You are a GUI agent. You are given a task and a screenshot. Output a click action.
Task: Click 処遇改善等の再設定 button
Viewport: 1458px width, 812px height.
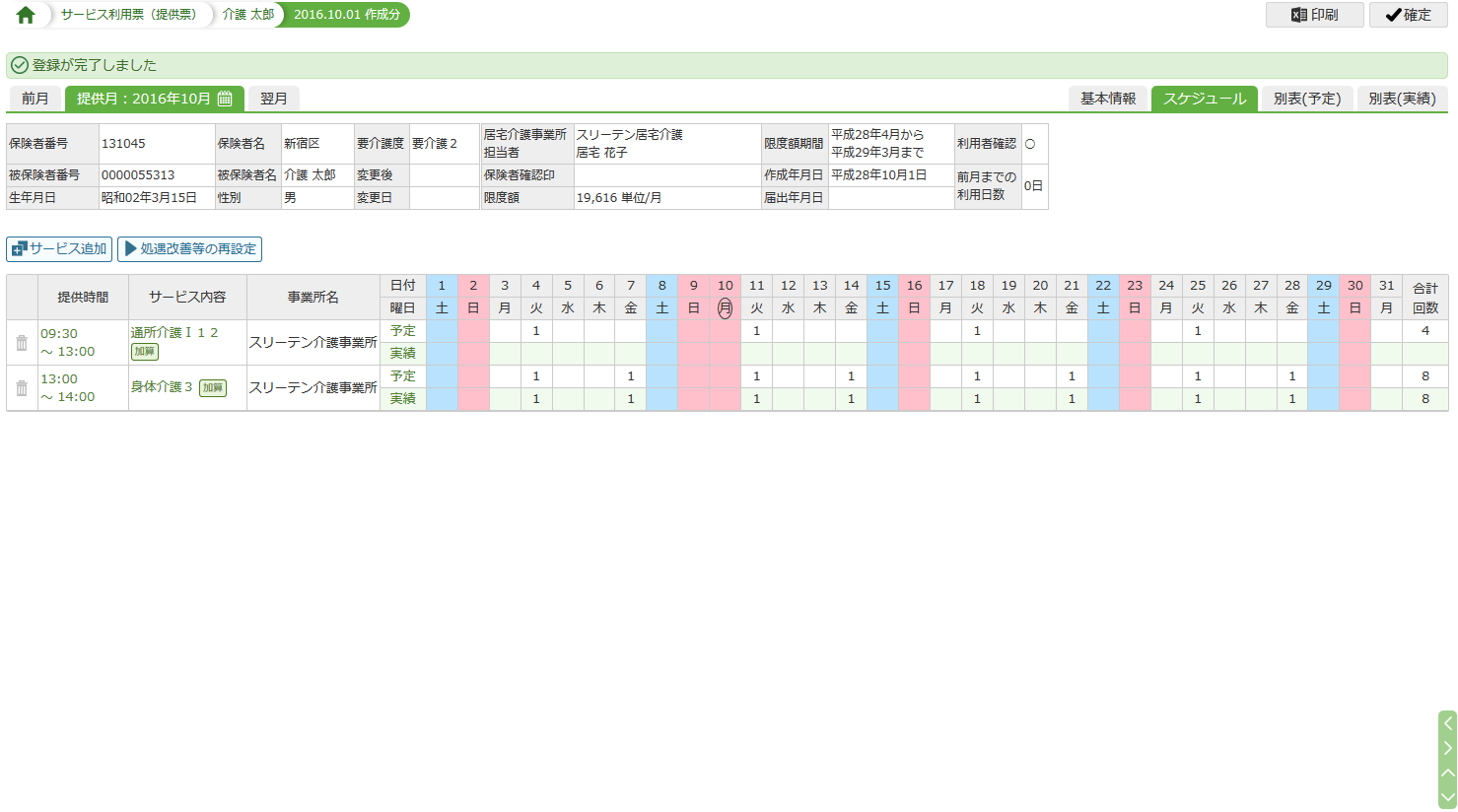point(189,249)
